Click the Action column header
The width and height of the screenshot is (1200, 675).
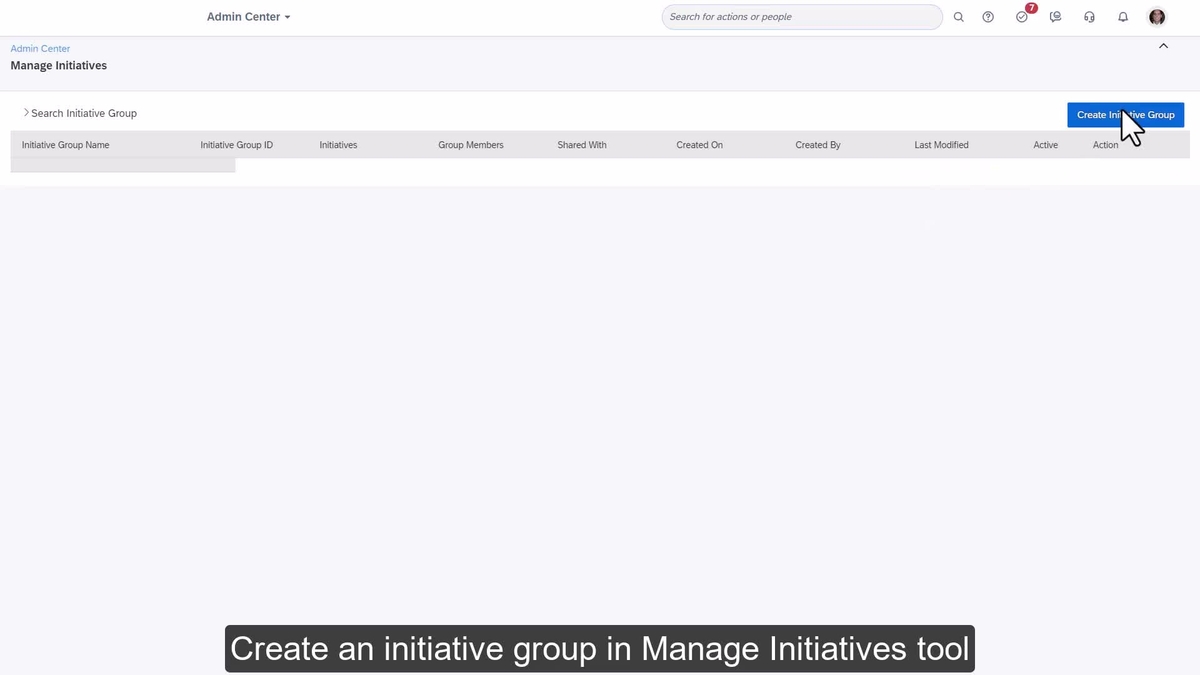(x=1105, y=145)
